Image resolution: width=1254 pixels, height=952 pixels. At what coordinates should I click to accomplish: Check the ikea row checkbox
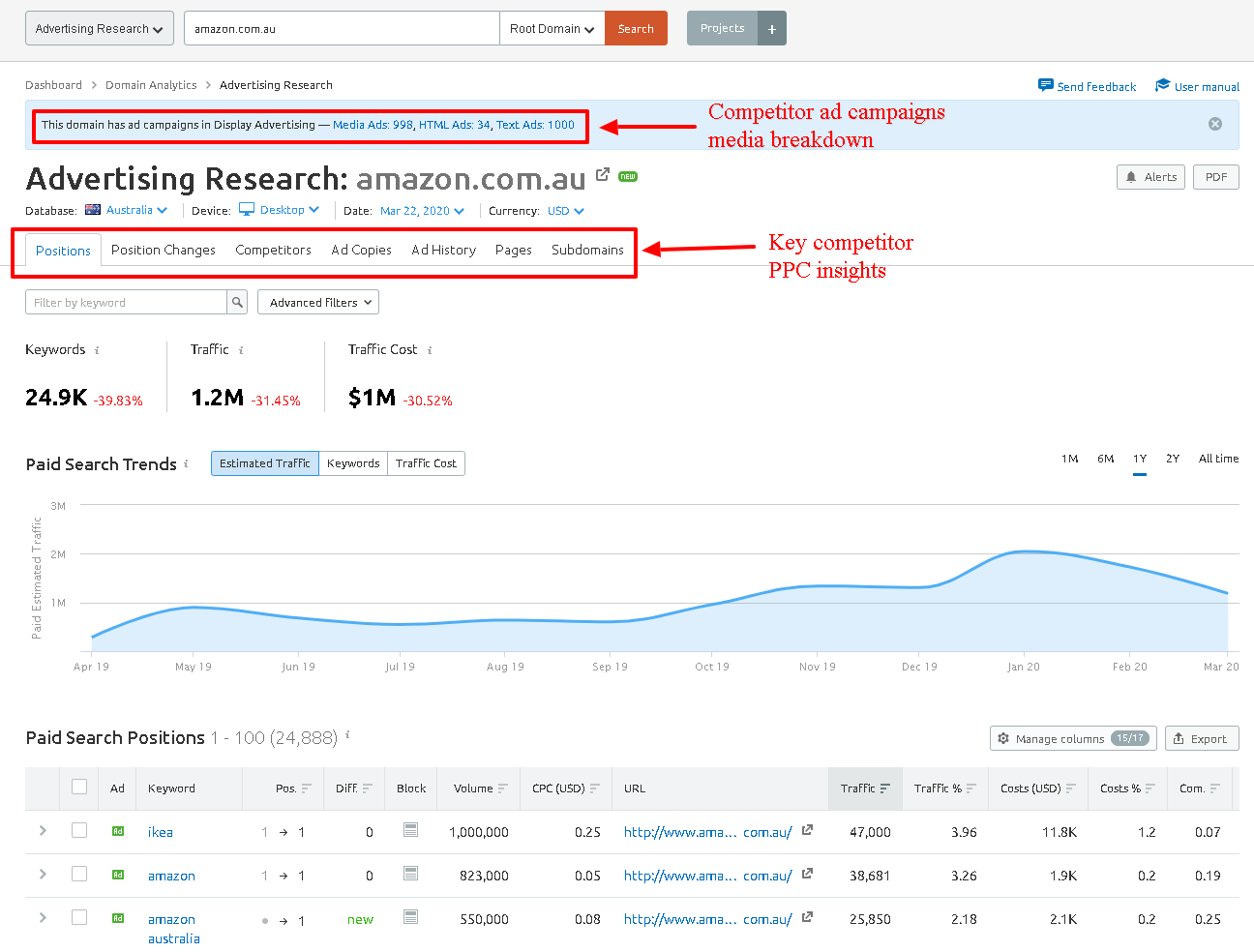pyautogui.click(x=79, y=830)
